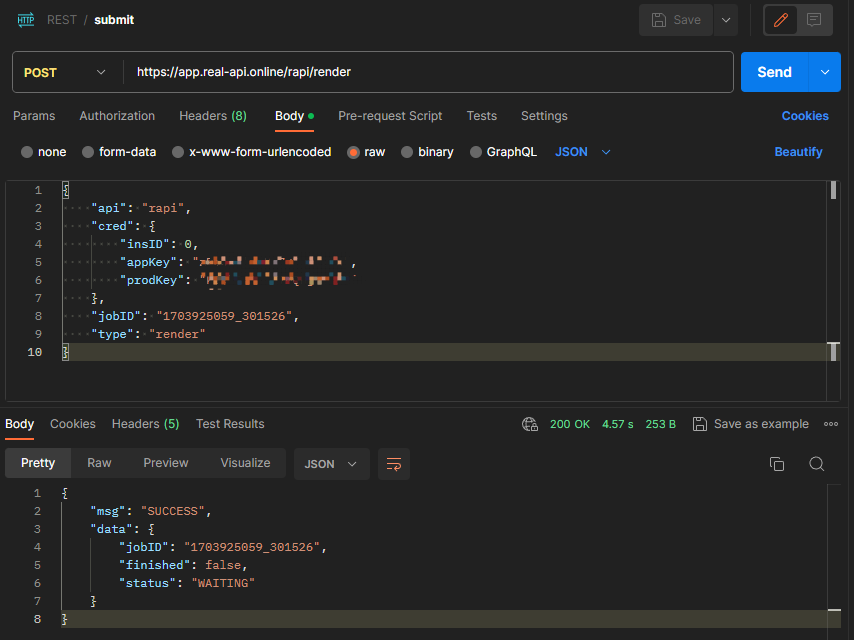
Task: Click the request URL input field
Action: point(430,72)
